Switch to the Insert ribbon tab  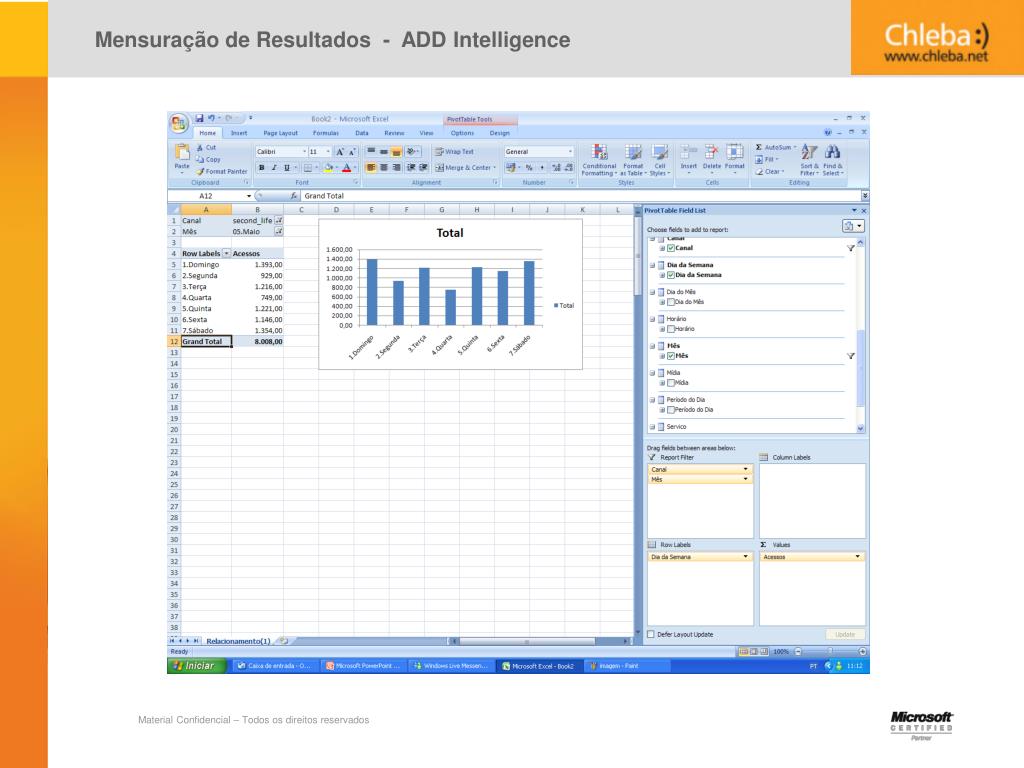239,133
